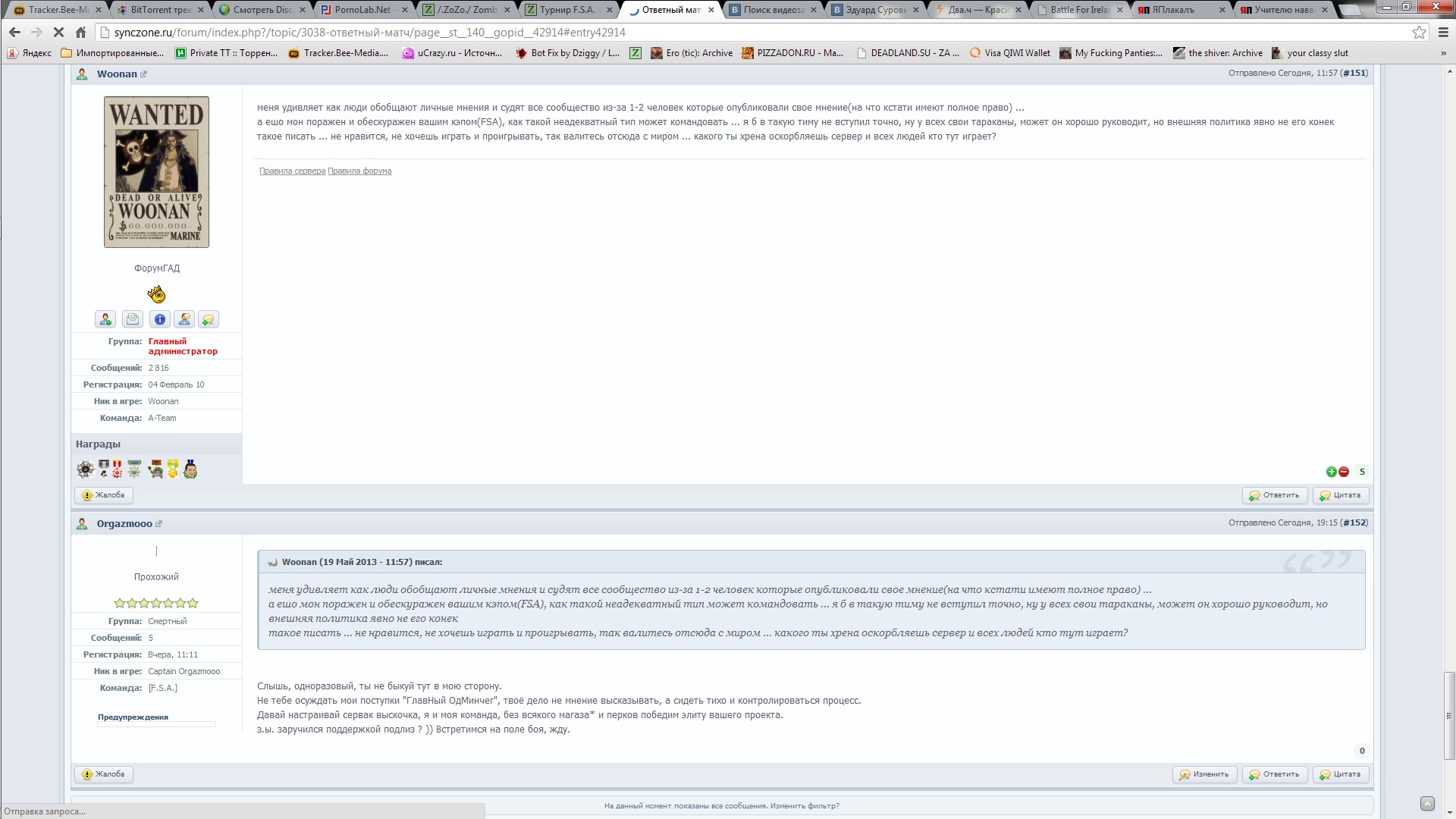Click the browser home icon

81,33
